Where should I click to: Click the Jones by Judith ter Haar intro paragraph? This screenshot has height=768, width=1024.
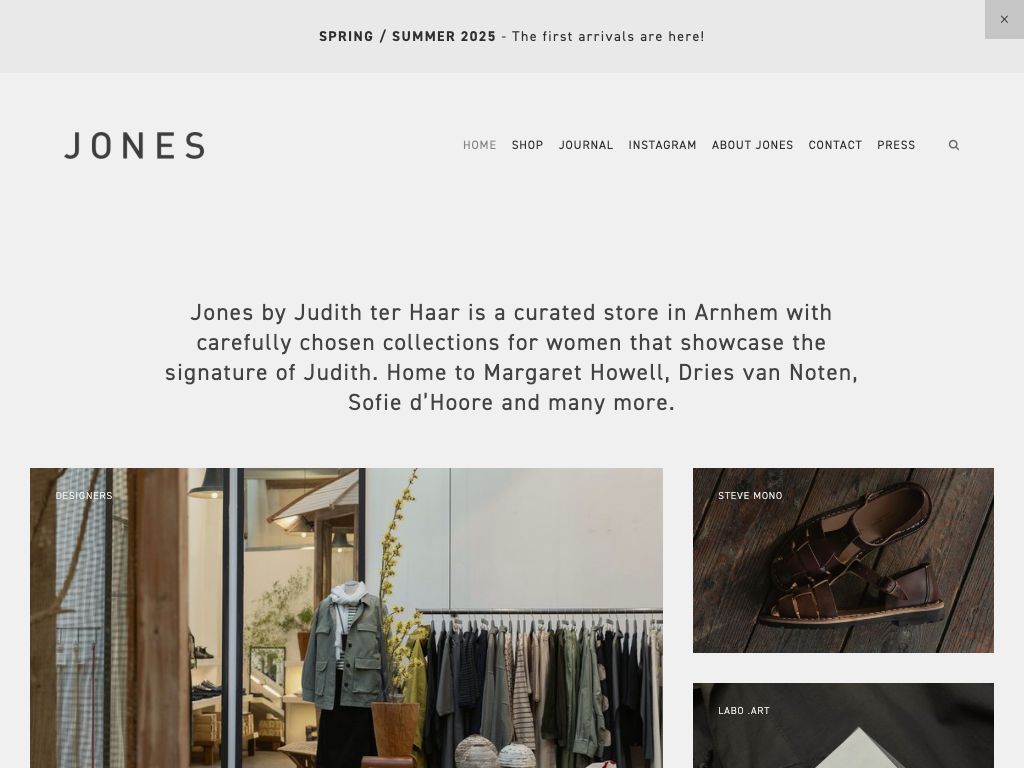511,357
